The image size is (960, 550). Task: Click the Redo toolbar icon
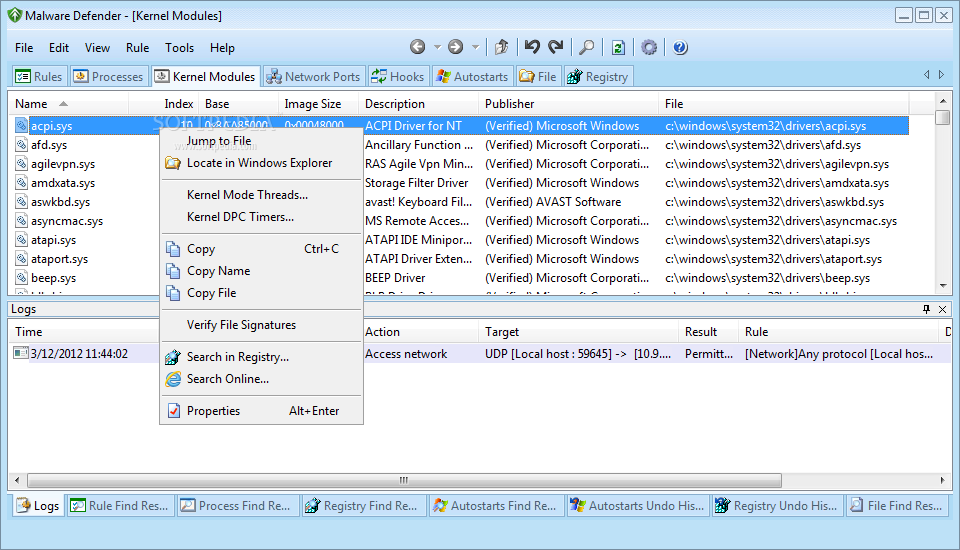556,47
